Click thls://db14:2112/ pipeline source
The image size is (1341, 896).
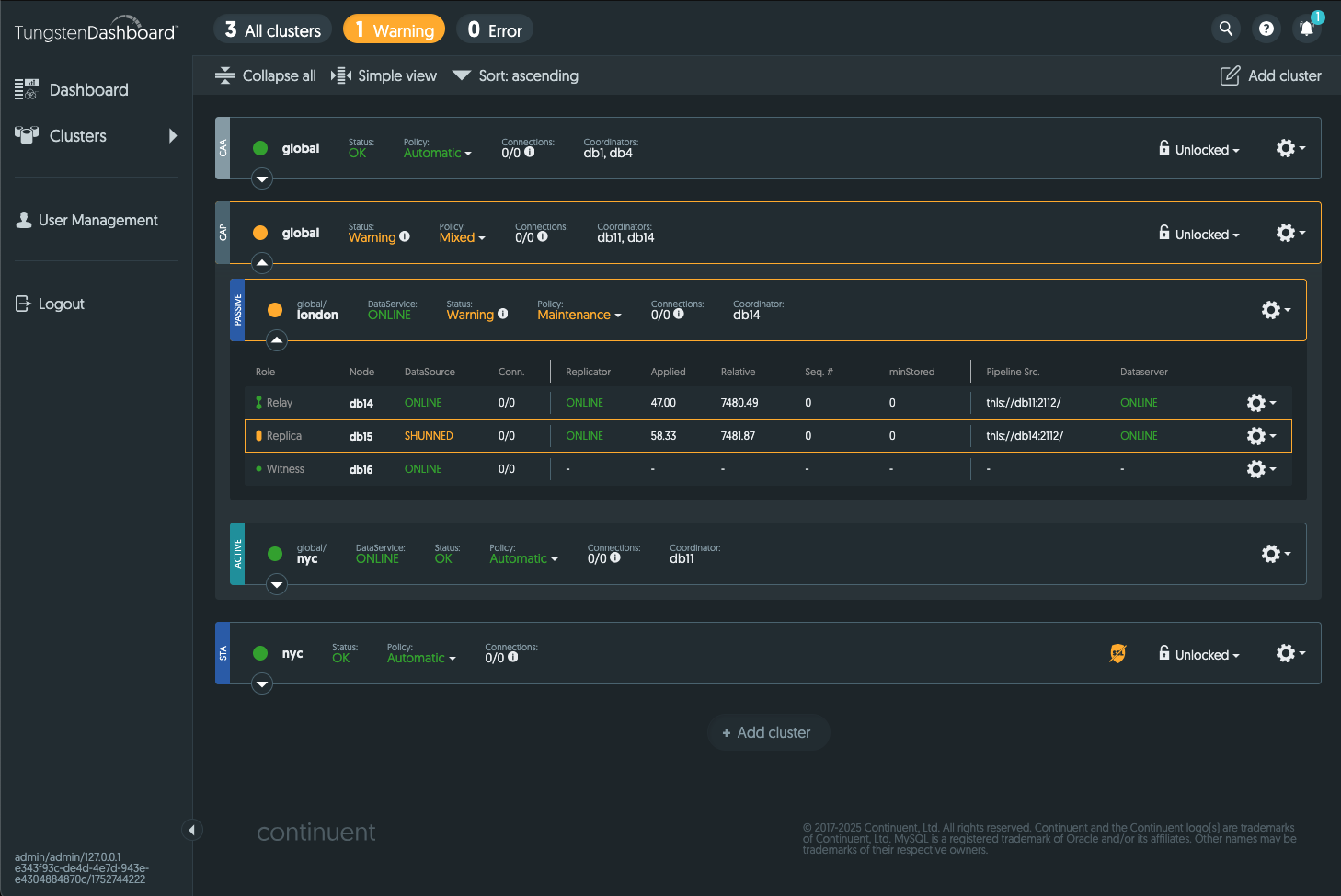(1025, 436)
